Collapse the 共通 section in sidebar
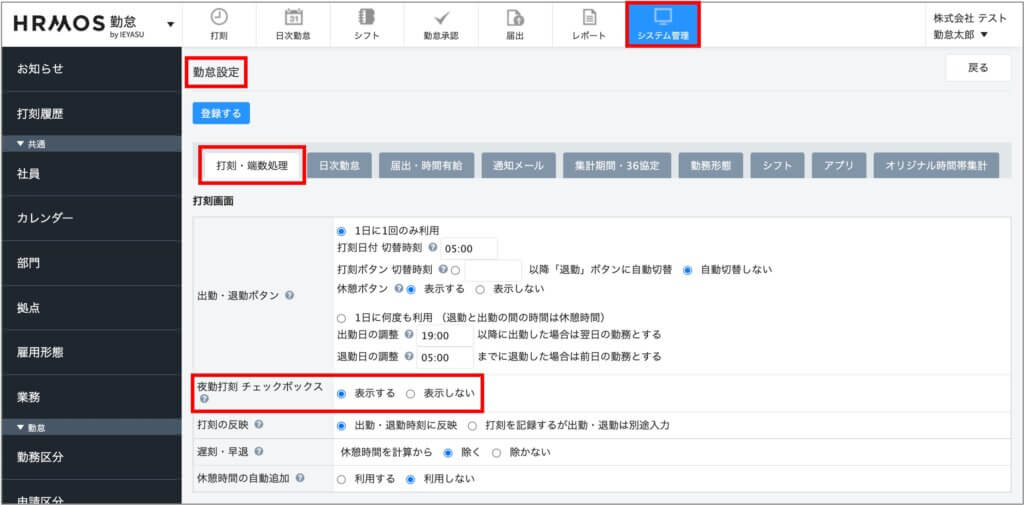 pos(22,144)
